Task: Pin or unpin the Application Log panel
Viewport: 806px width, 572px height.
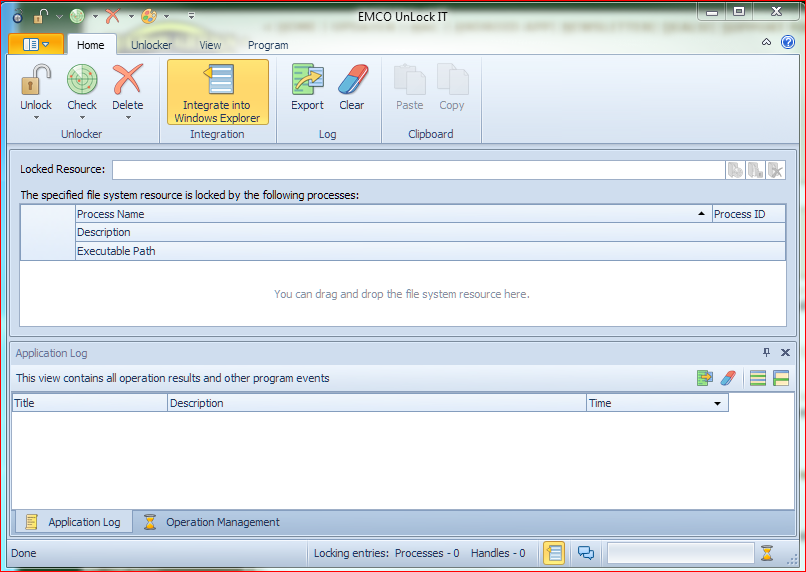Action: 767,353
